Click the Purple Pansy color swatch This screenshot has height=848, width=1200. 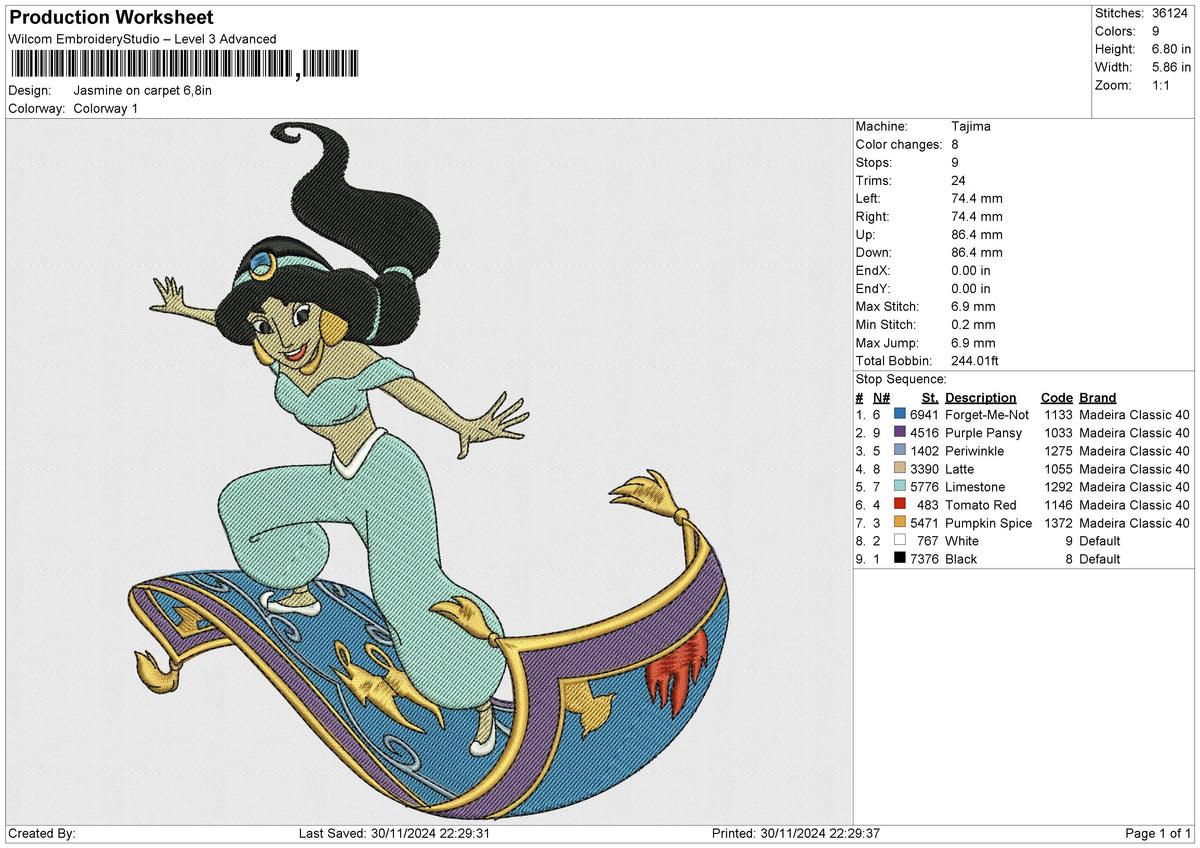[x=899, y=432]
